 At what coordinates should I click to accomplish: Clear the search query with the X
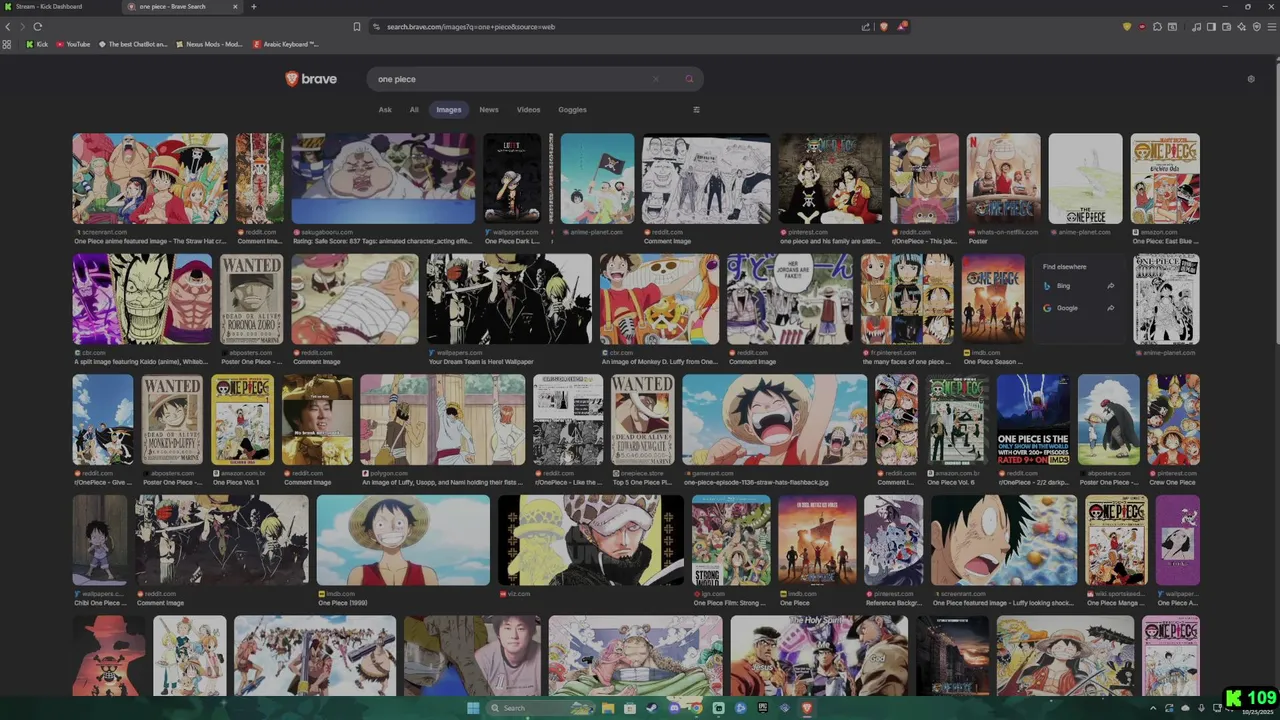(x=656, y=79)
